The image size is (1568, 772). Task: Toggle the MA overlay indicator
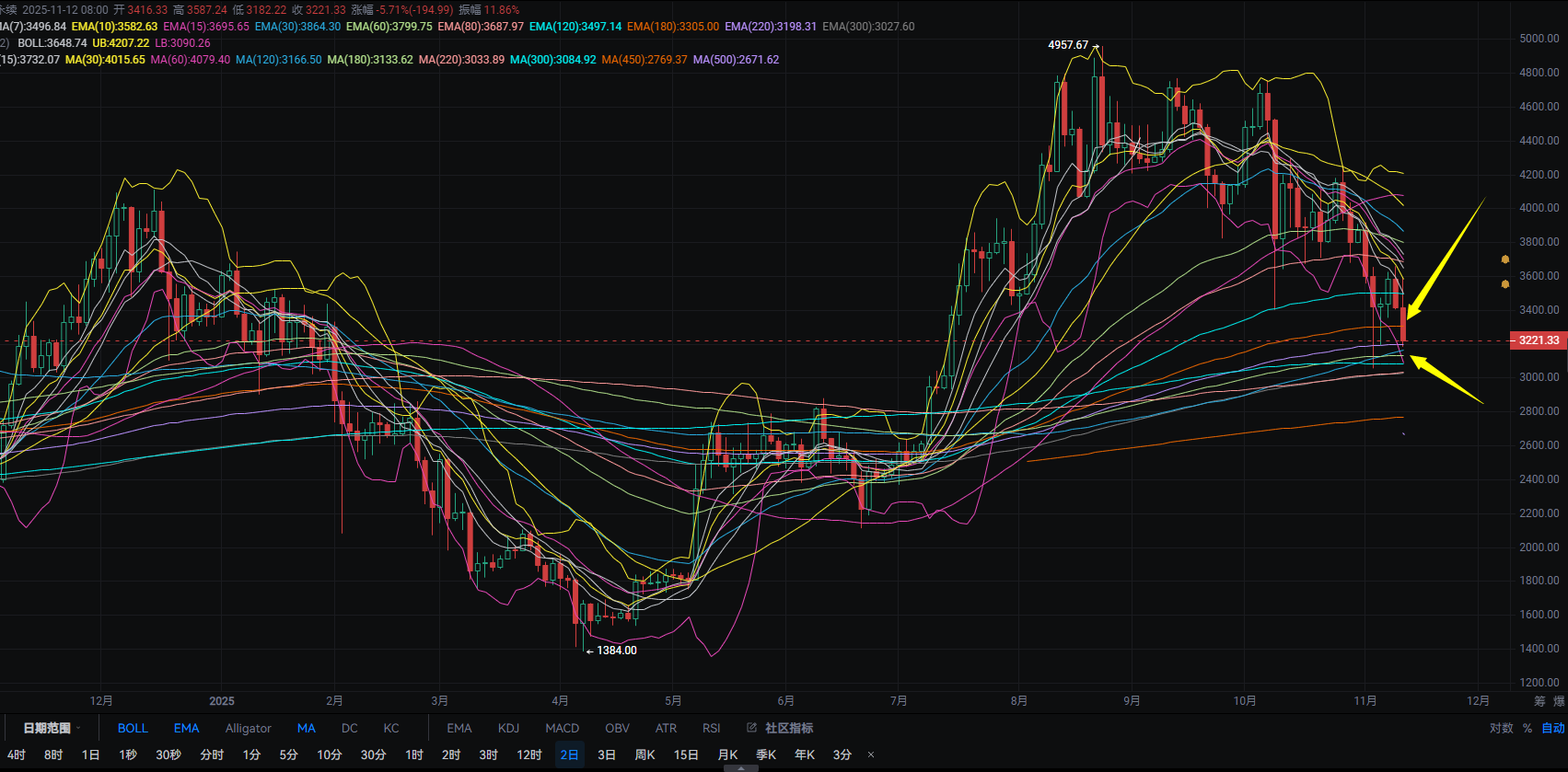(x=307, y=728)
